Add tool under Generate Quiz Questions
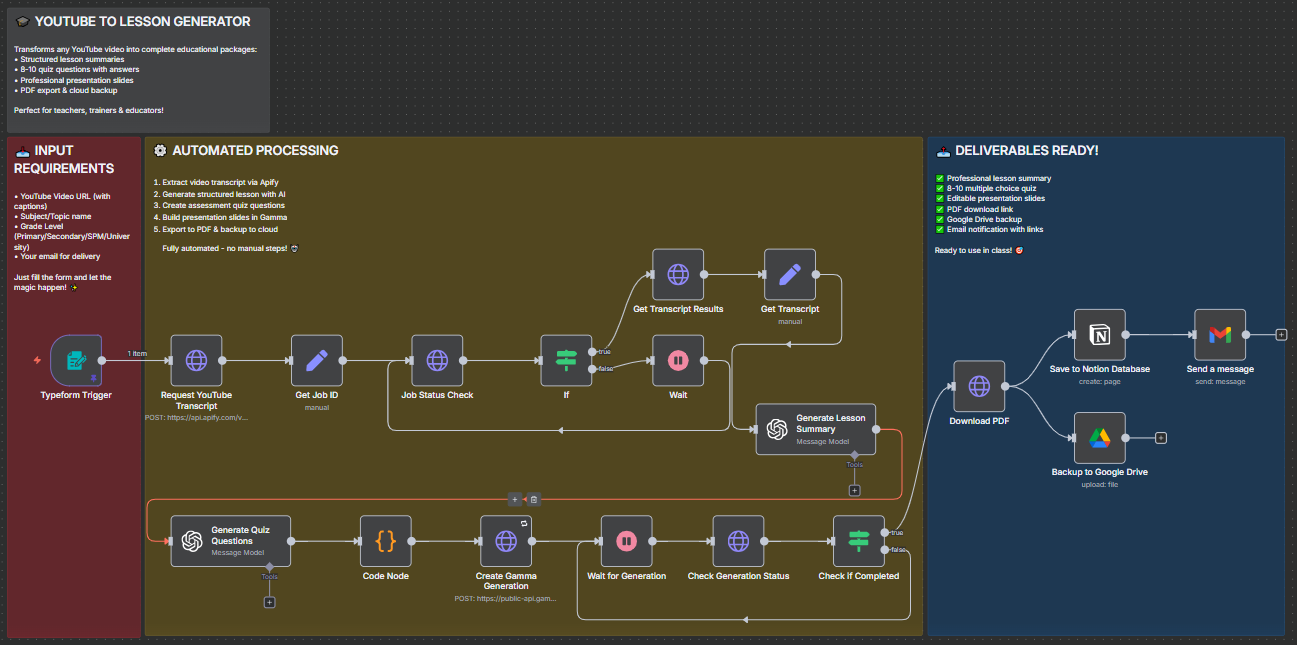The width and height of the screenshot is (1297, 645). [269, 602]
